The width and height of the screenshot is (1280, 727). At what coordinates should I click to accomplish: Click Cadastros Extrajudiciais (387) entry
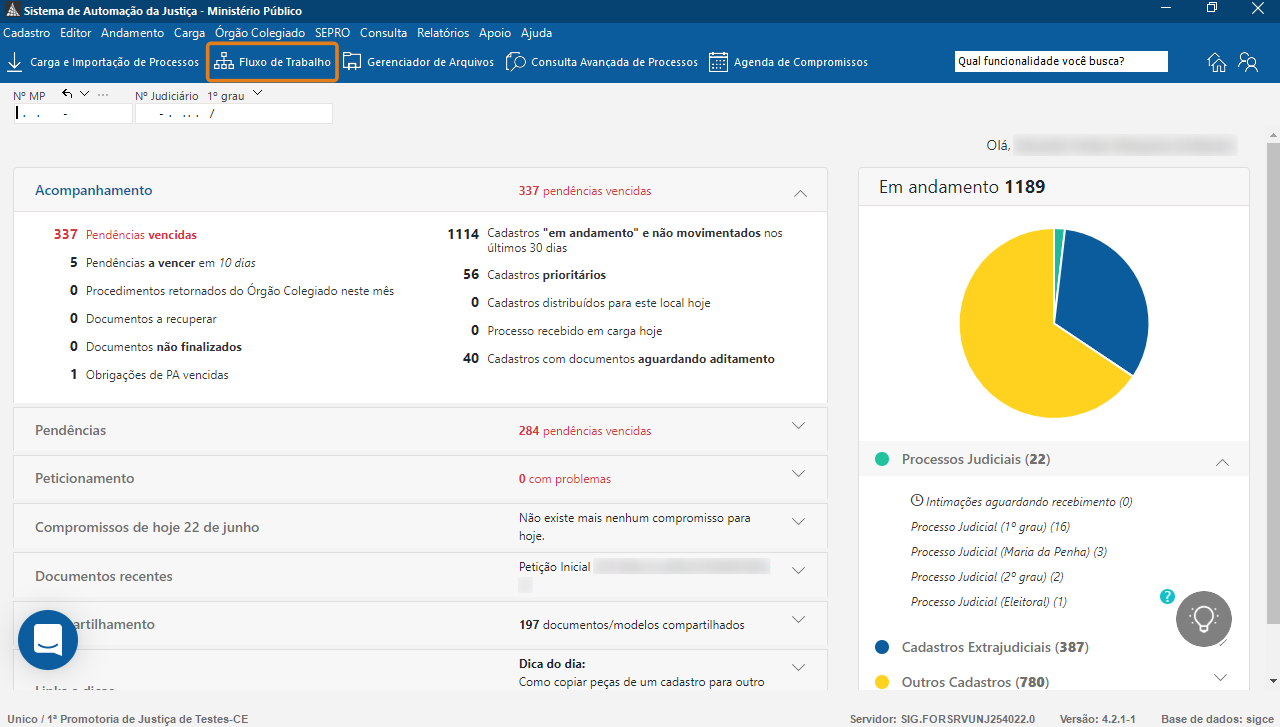coord(995,647)
